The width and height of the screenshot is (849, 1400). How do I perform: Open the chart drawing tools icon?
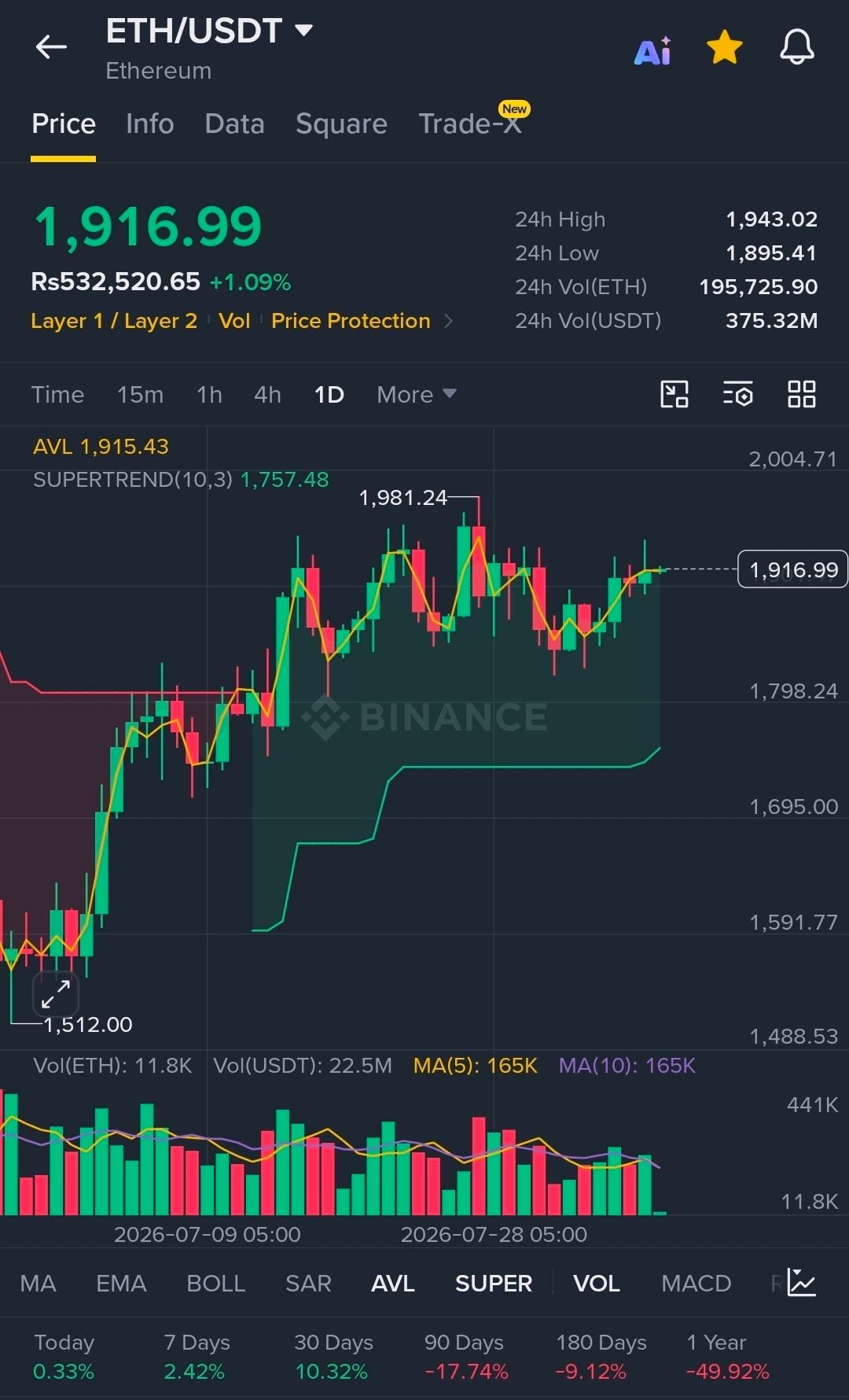674,394
